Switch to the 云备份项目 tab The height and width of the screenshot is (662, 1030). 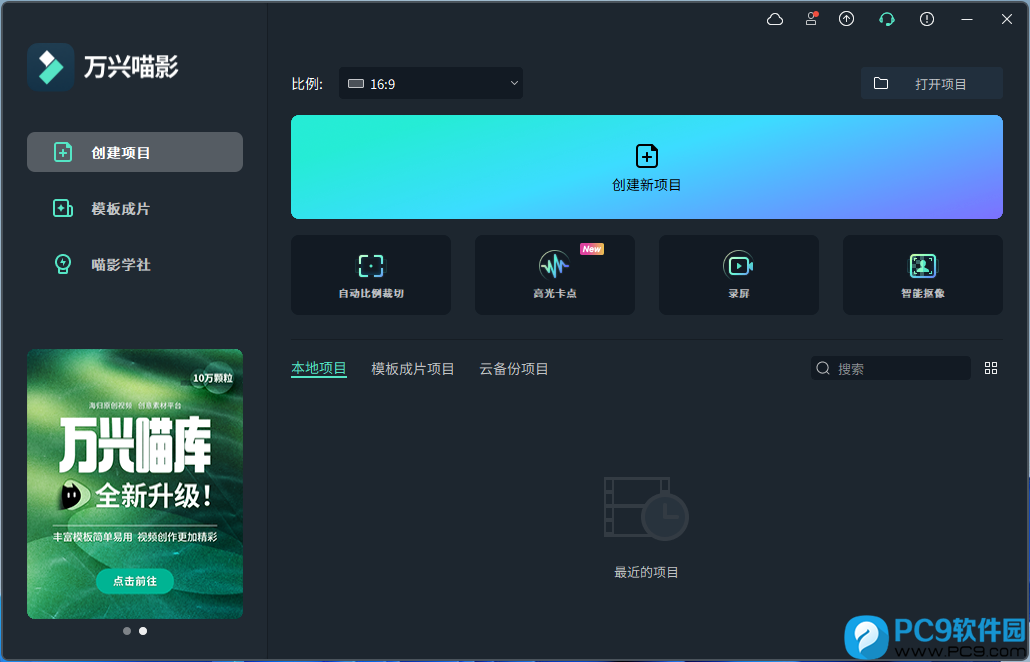pyautogui.click(x=514, y=368)
